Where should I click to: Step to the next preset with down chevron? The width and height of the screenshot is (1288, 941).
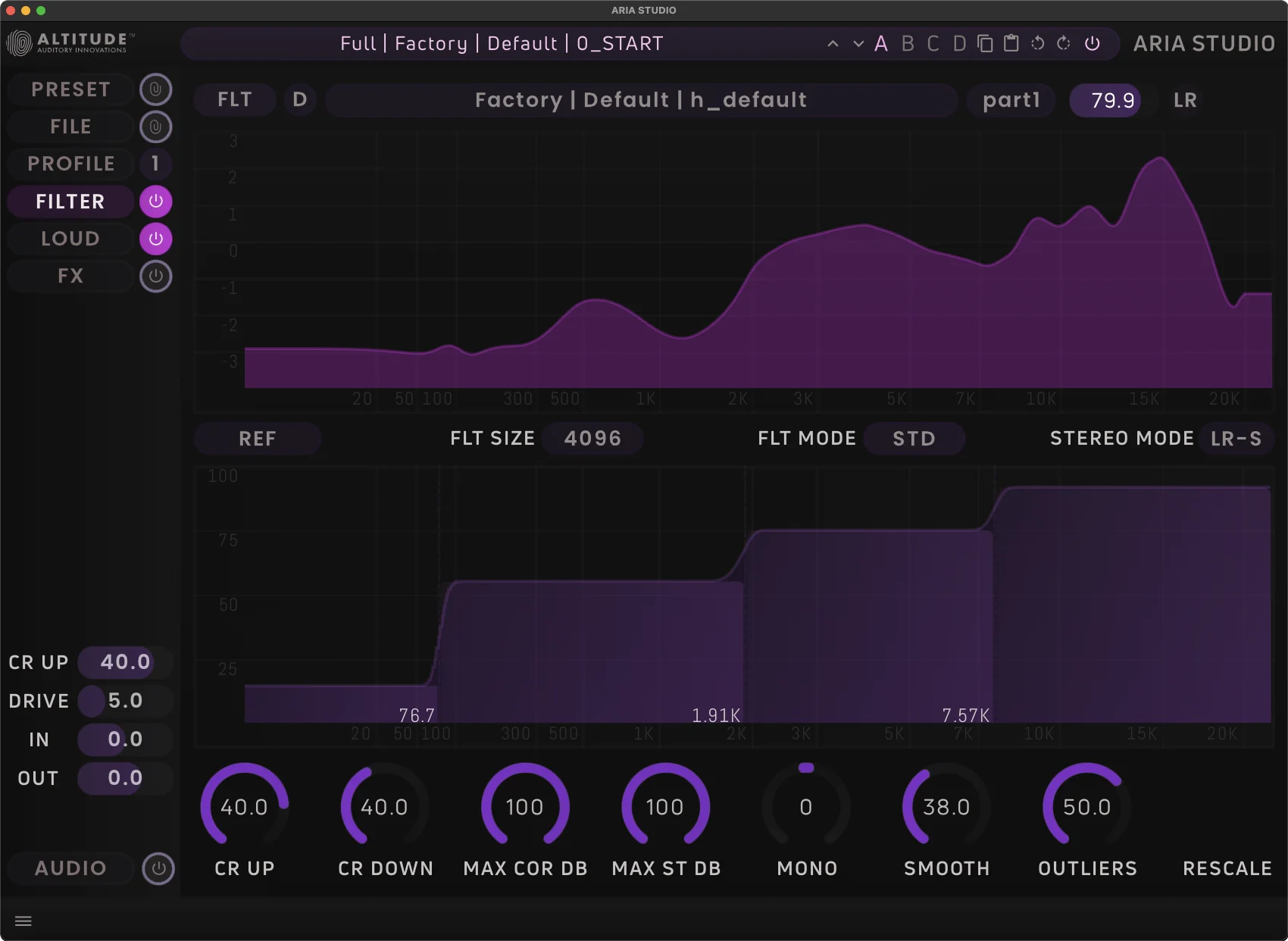[x=858, y=43]
